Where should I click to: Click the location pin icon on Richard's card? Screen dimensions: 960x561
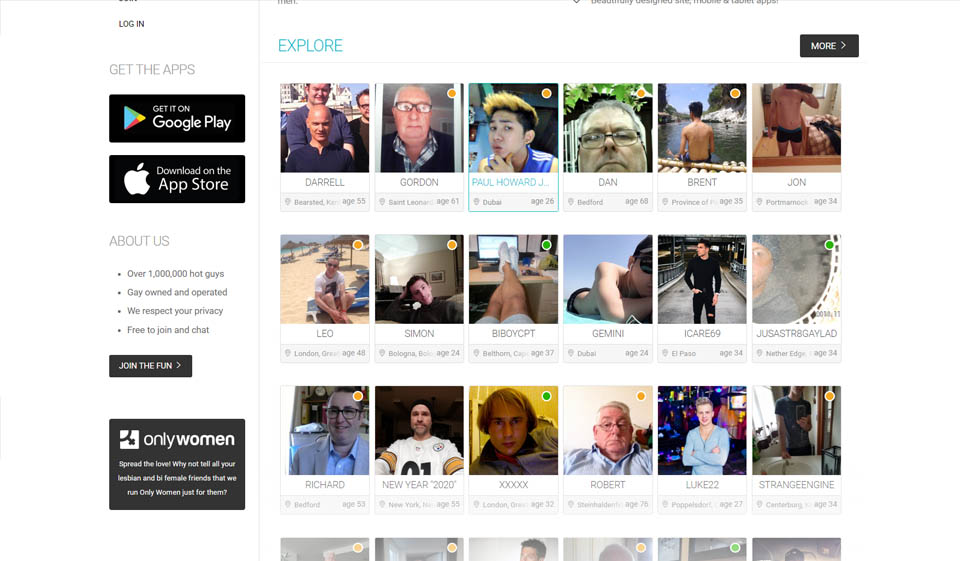(x=288, y=505)
